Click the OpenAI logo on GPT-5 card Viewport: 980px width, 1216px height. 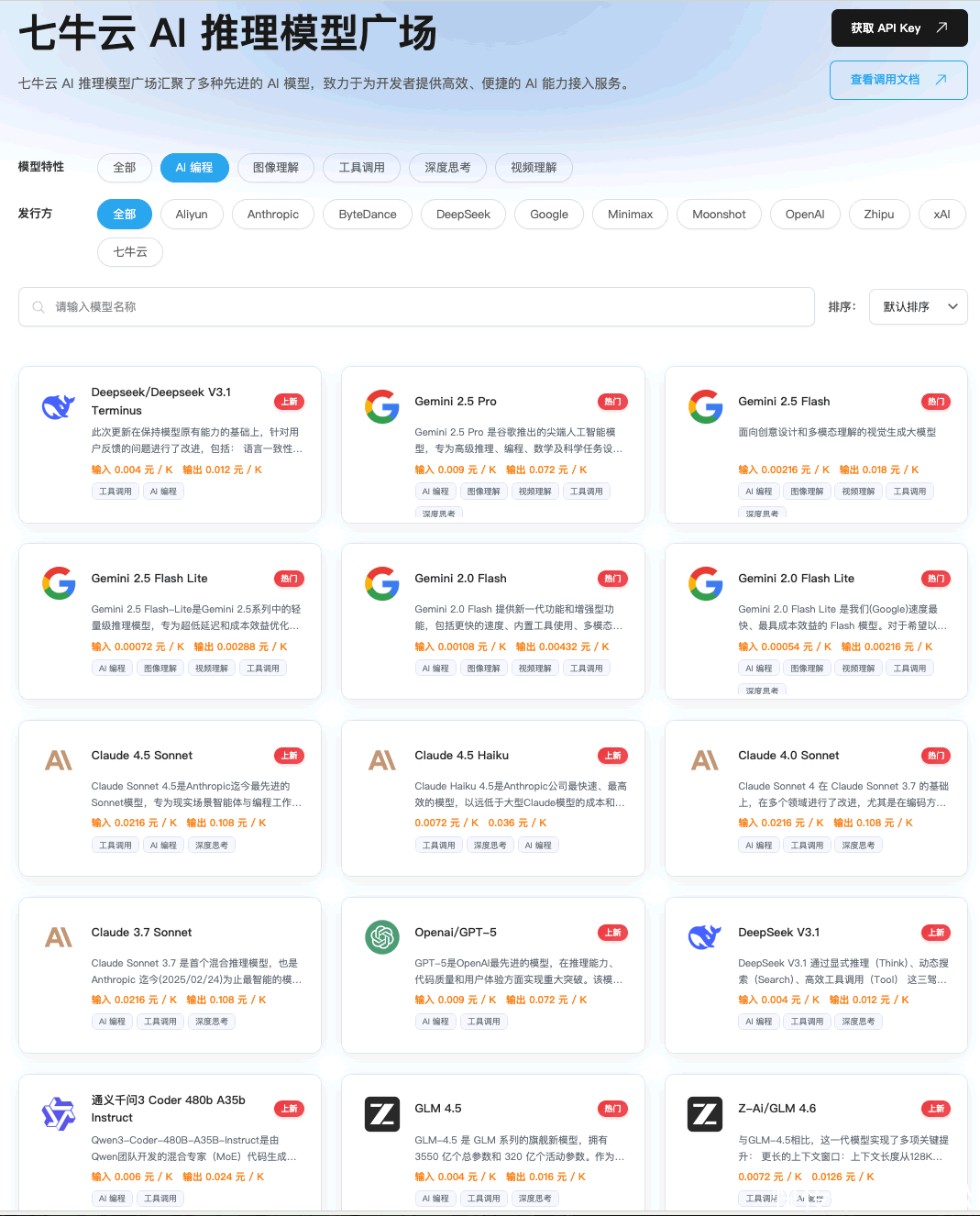point(382,937)
